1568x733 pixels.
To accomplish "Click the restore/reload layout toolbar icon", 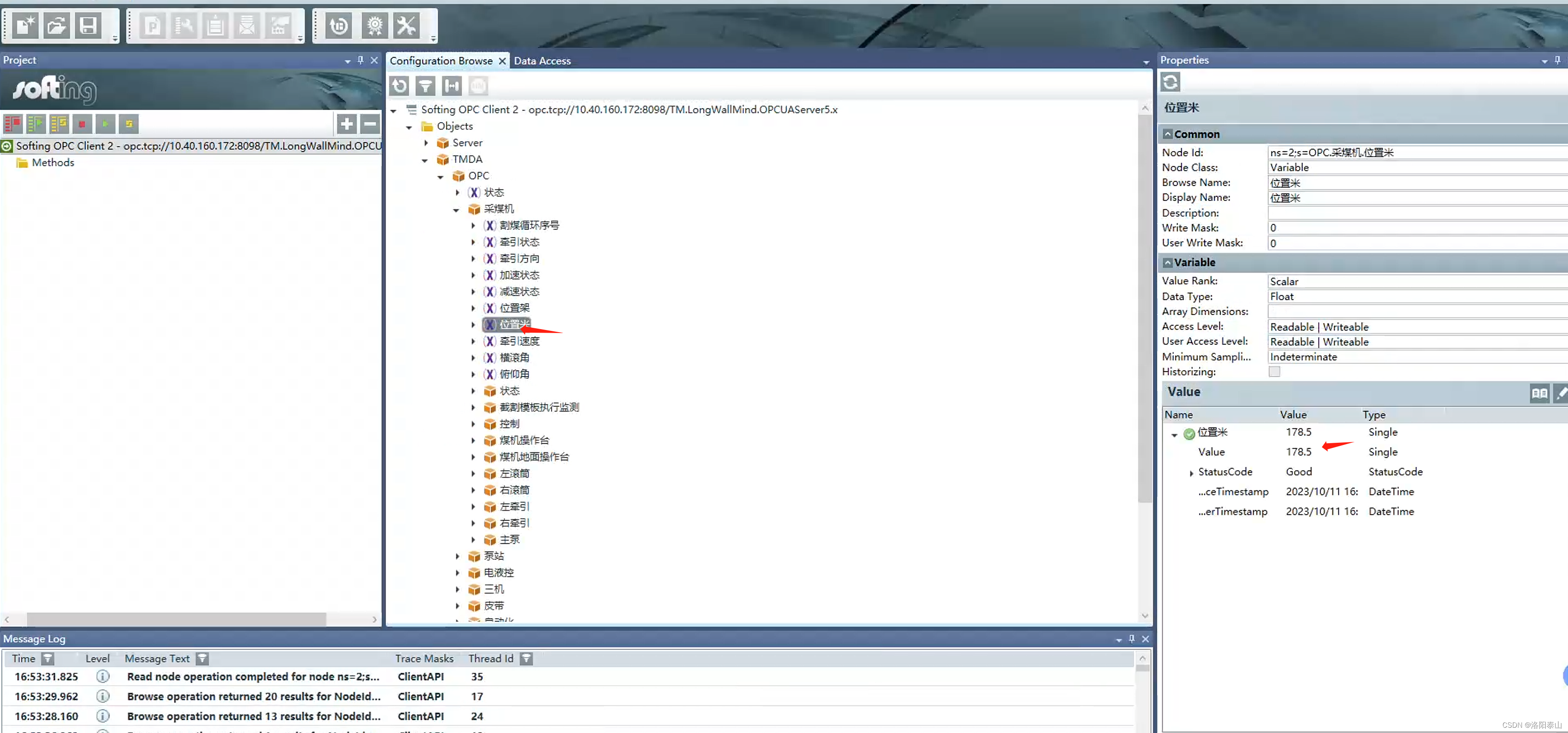I will 338,25.
